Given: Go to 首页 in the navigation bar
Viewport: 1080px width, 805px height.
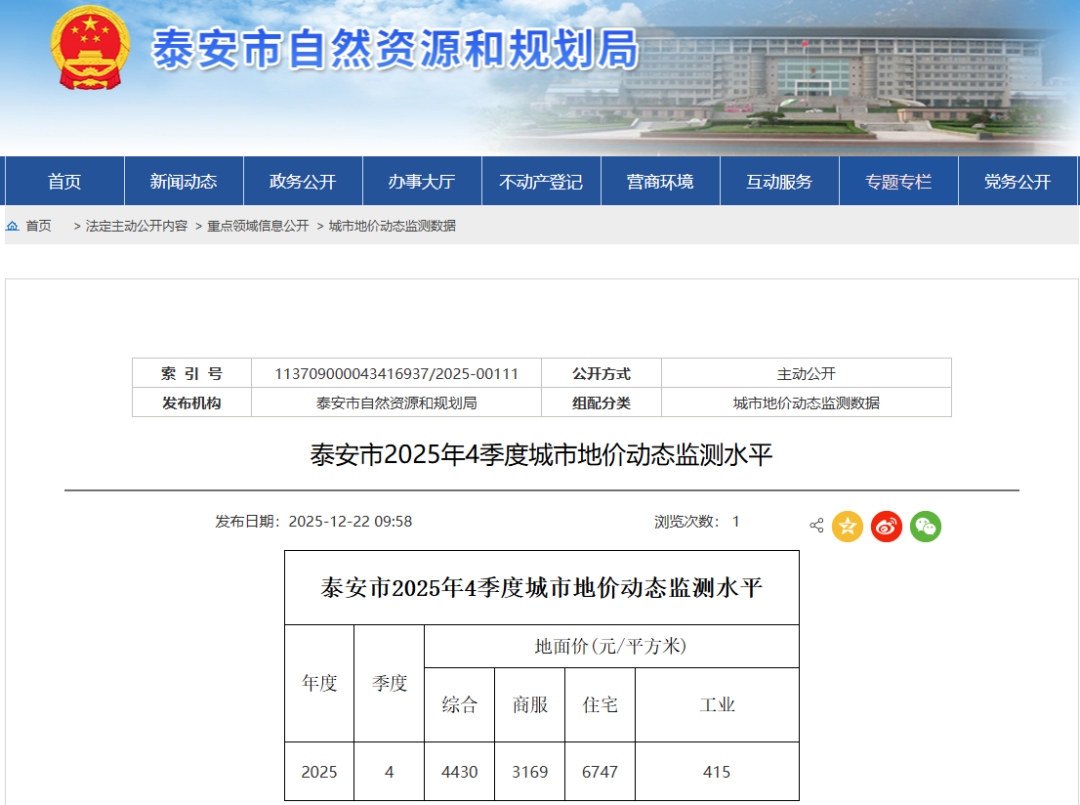Looking at the screenshot, I should (x=65, y=181).
